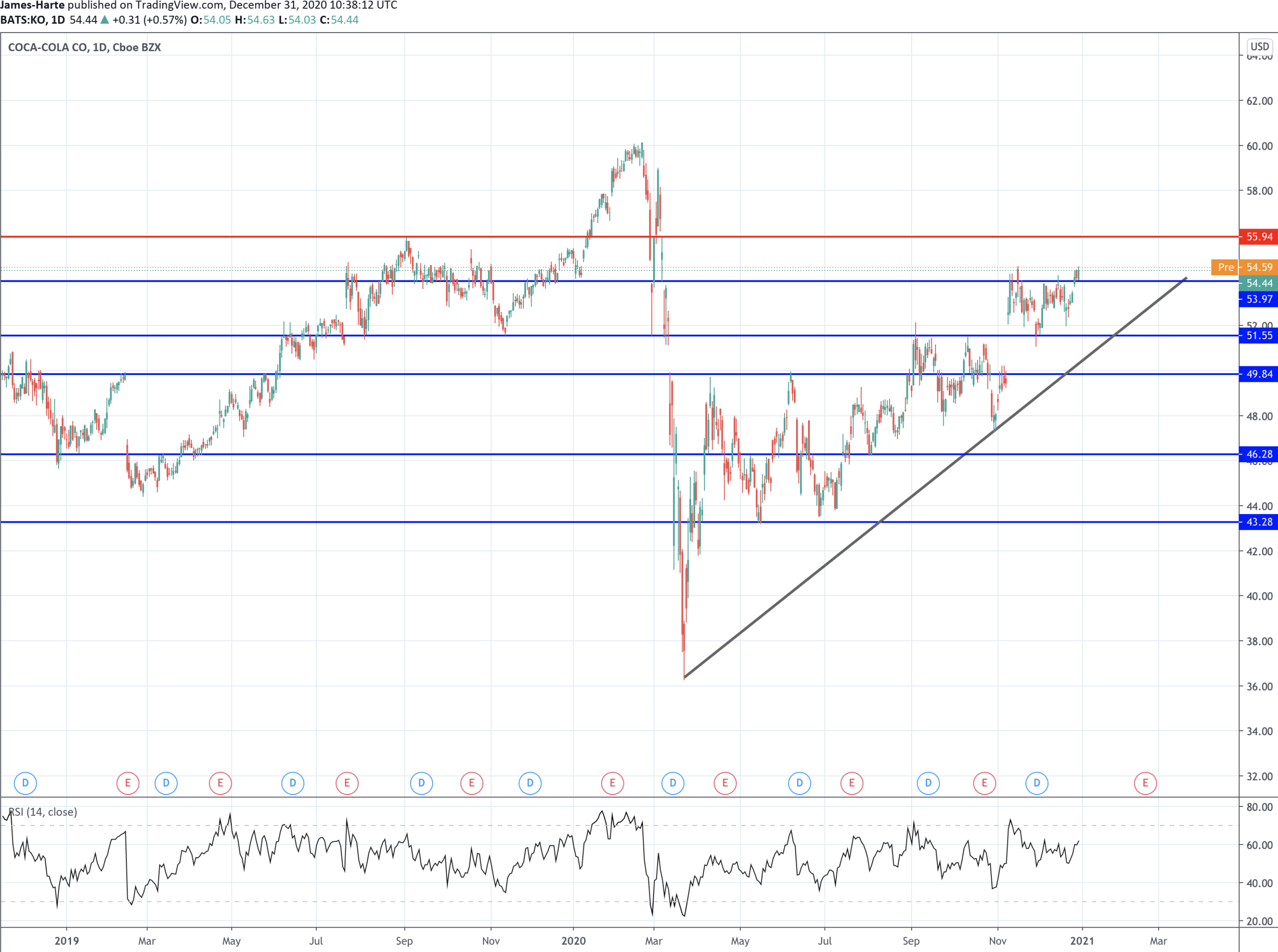Screen dimensions: 1278x952
Task: Click the blue 51.55 price level label
Action: point(1259,336)
